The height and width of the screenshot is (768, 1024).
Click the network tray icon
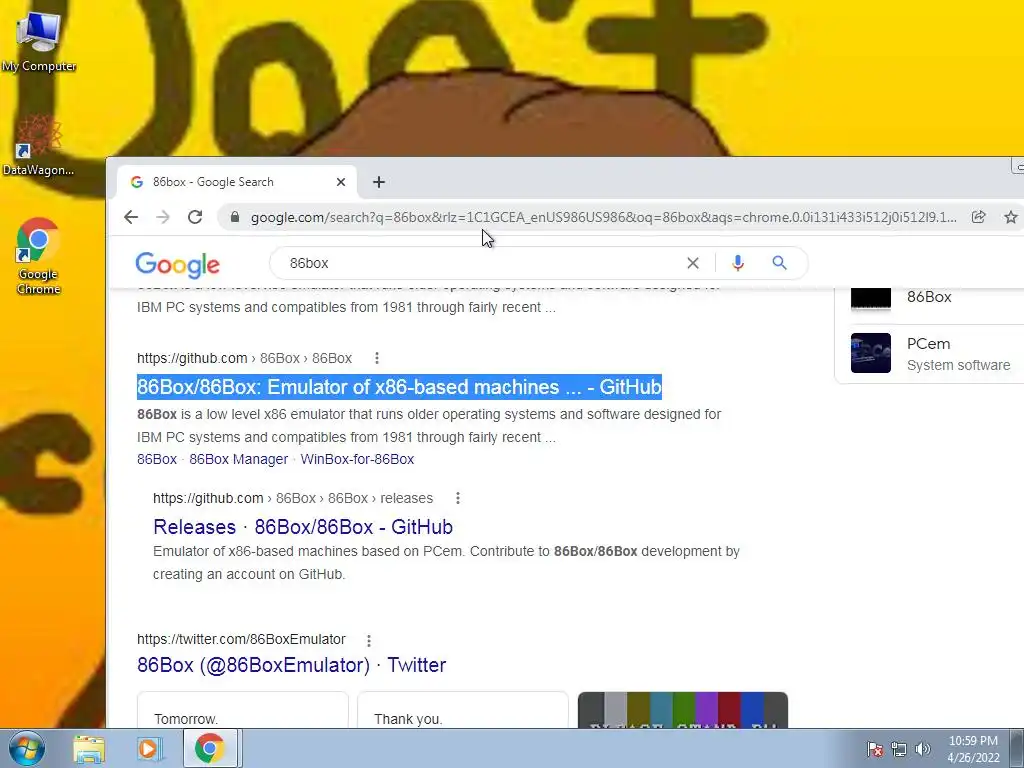pos(899,749)
